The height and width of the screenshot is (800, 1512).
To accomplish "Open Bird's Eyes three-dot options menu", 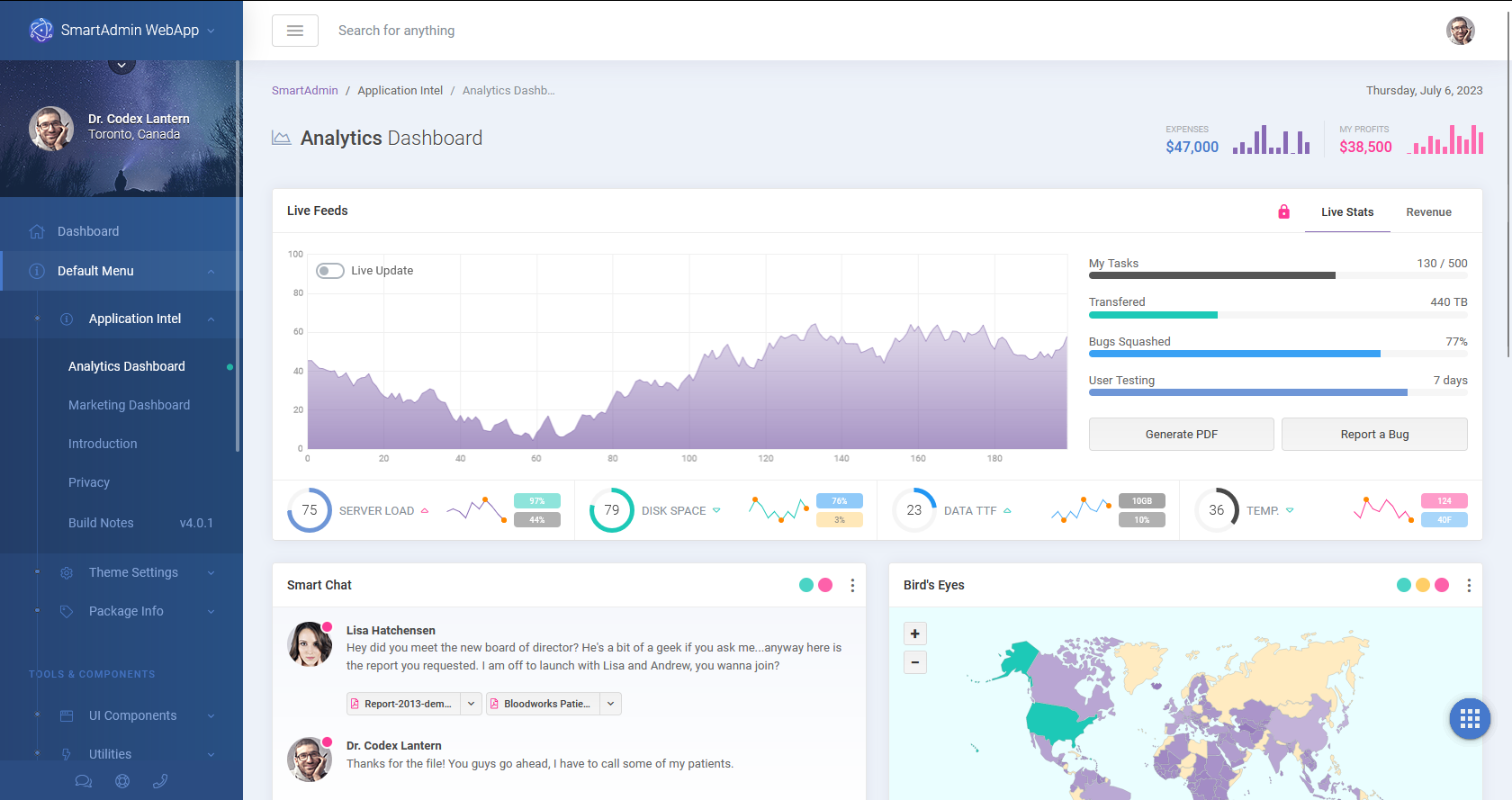I will pos(1469,585).
